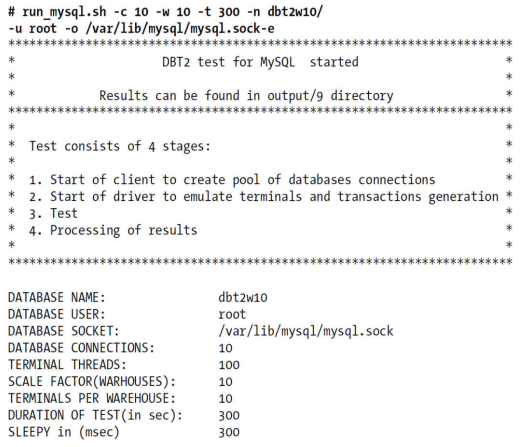
Task: Click the SLEEPY in (msec) label
Action: 64,432
